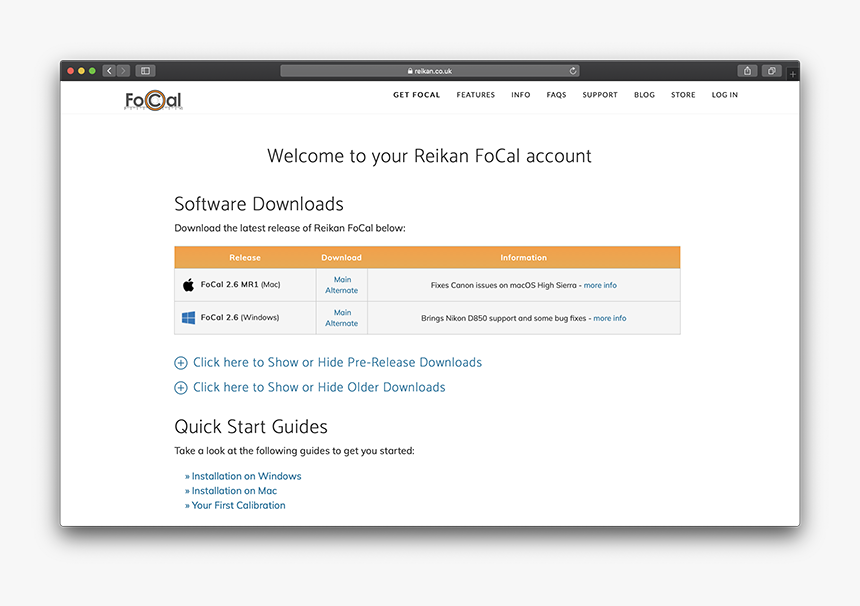
Task: Click the Safari back arrow button
Action: 109,71
